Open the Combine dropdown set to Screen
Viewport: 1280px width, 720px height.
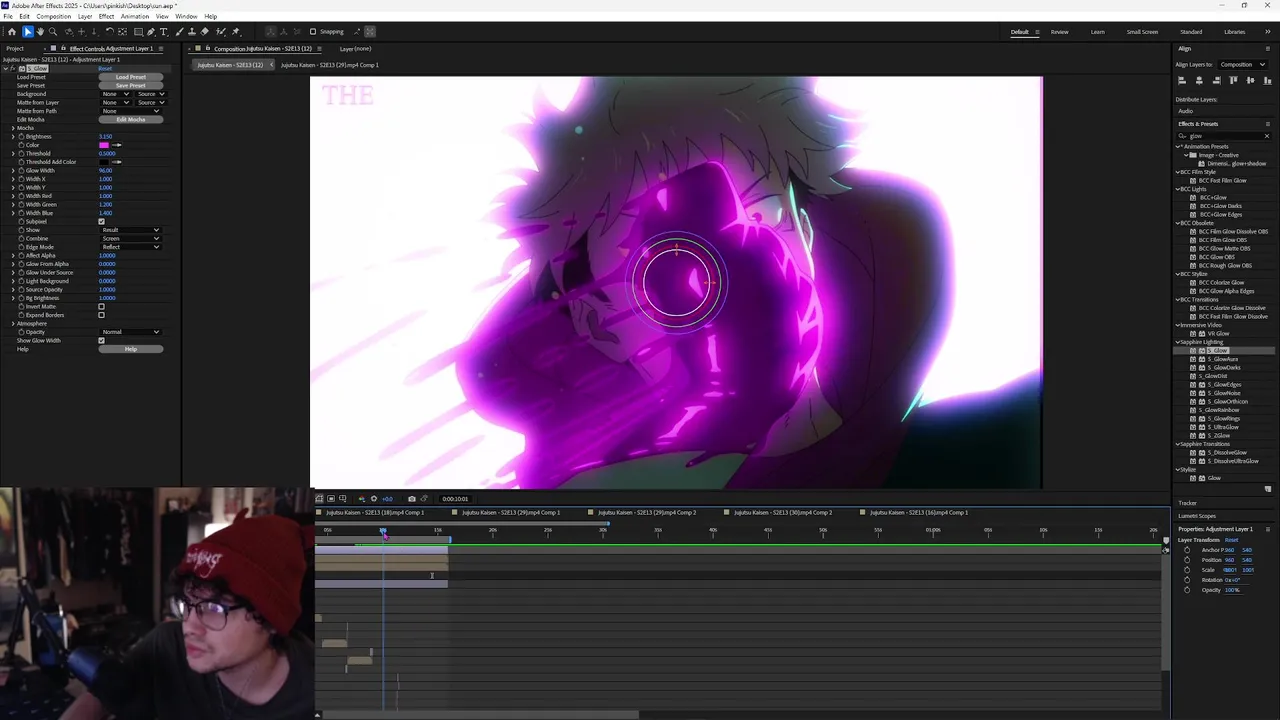coord(131,239)
